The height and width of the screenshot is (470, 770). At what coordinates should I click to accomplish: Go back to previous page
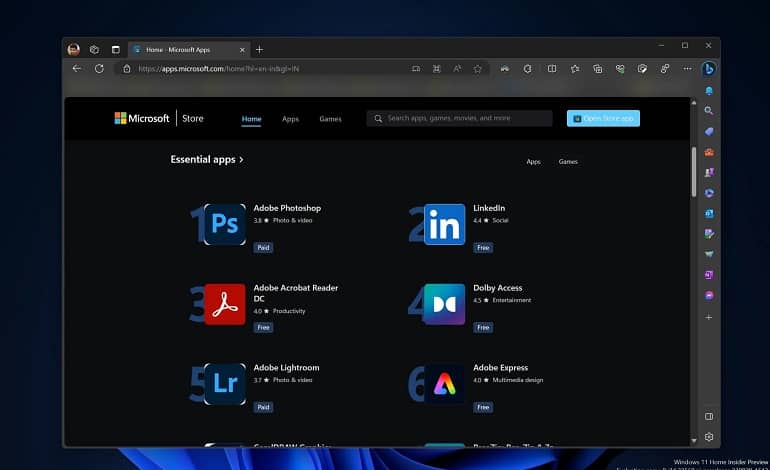click(x=77, y=69)
